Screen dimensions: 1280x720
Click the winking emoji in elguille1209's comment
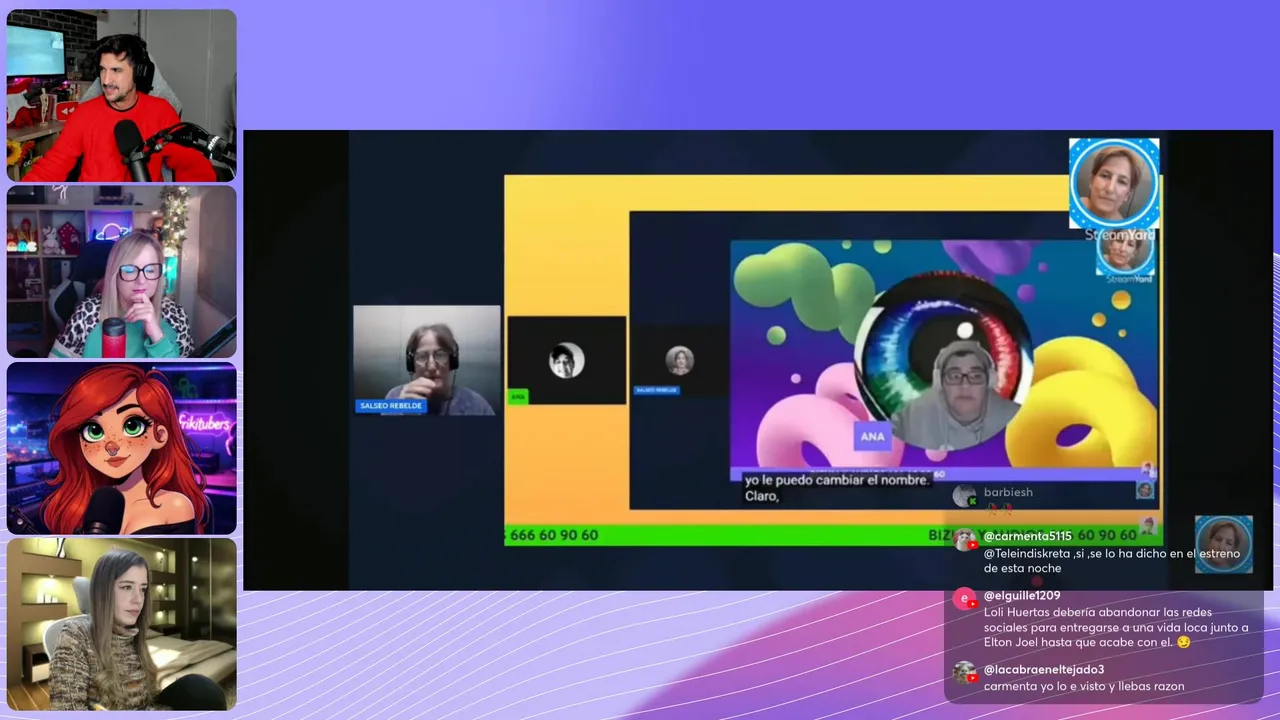[1184, 642]
